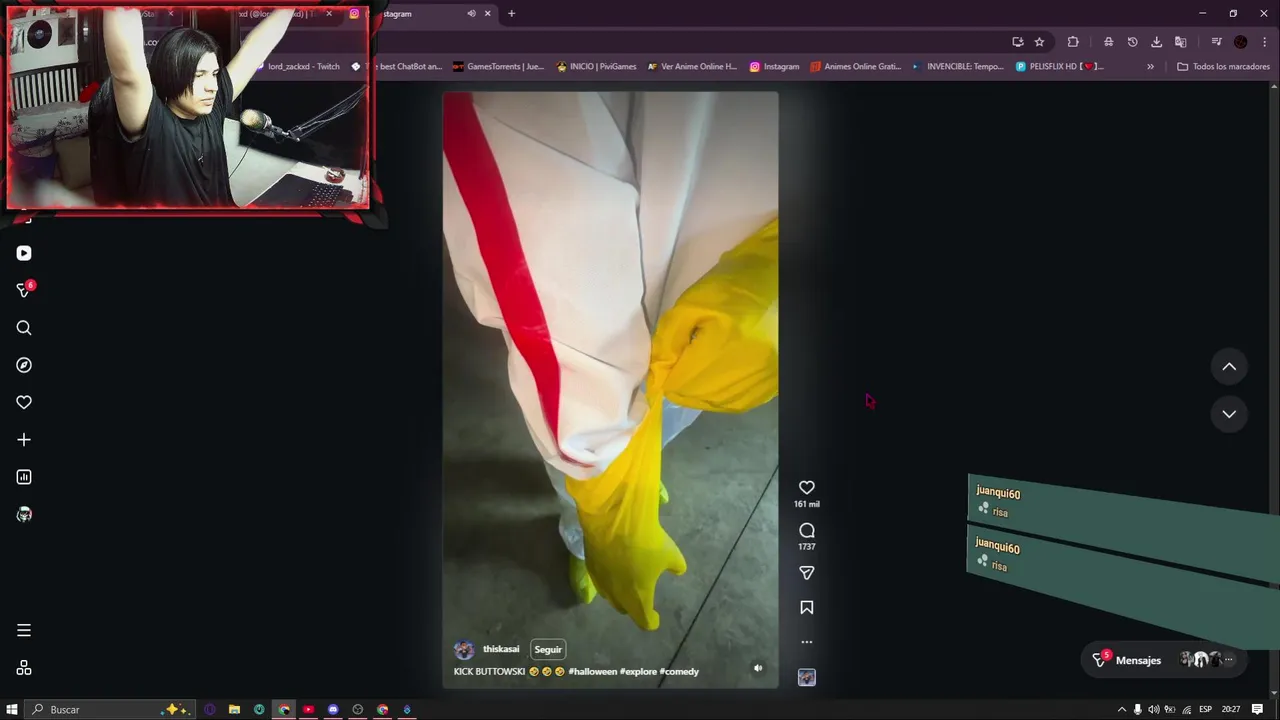This screenshot has height=720, width=1280.
Task: Click the thiskasai avatar on the reel
Action: (x=464, y=649)
